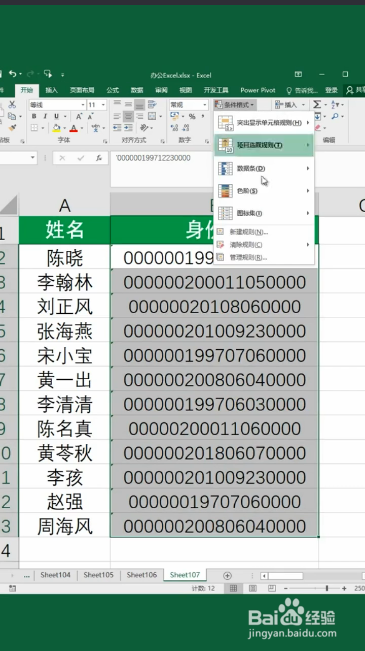Viewport: 365px width, 651px height.
Task: Expand Highlight Cells Rules submenu
Action: coord(264,123)
